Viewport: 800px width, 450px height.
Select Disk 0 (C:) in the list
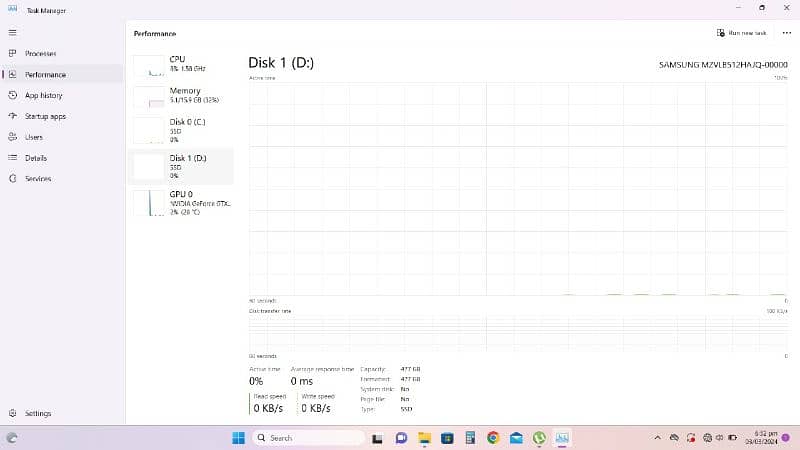point(181,130)
